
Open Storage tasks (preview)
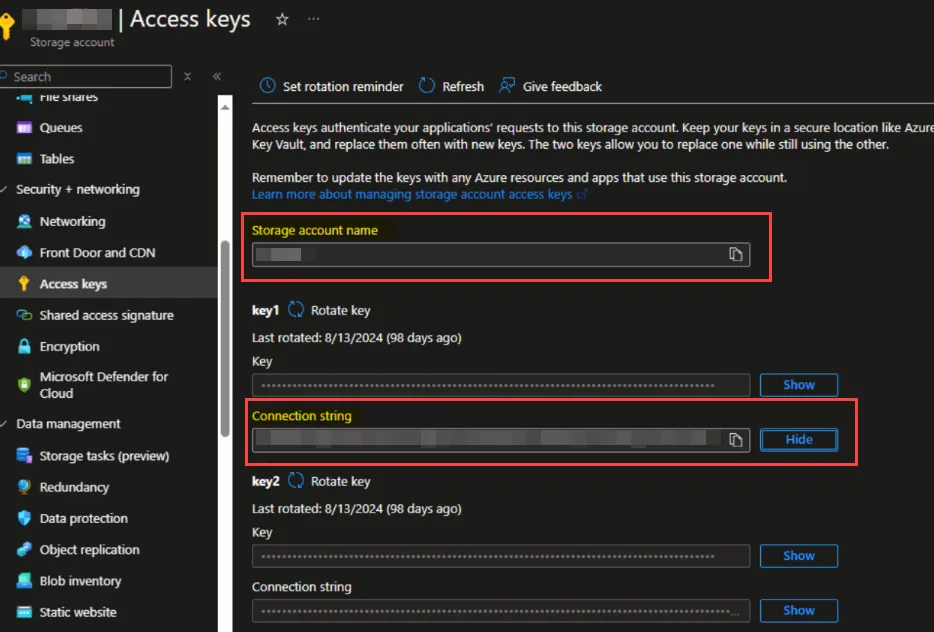[104, 456]
